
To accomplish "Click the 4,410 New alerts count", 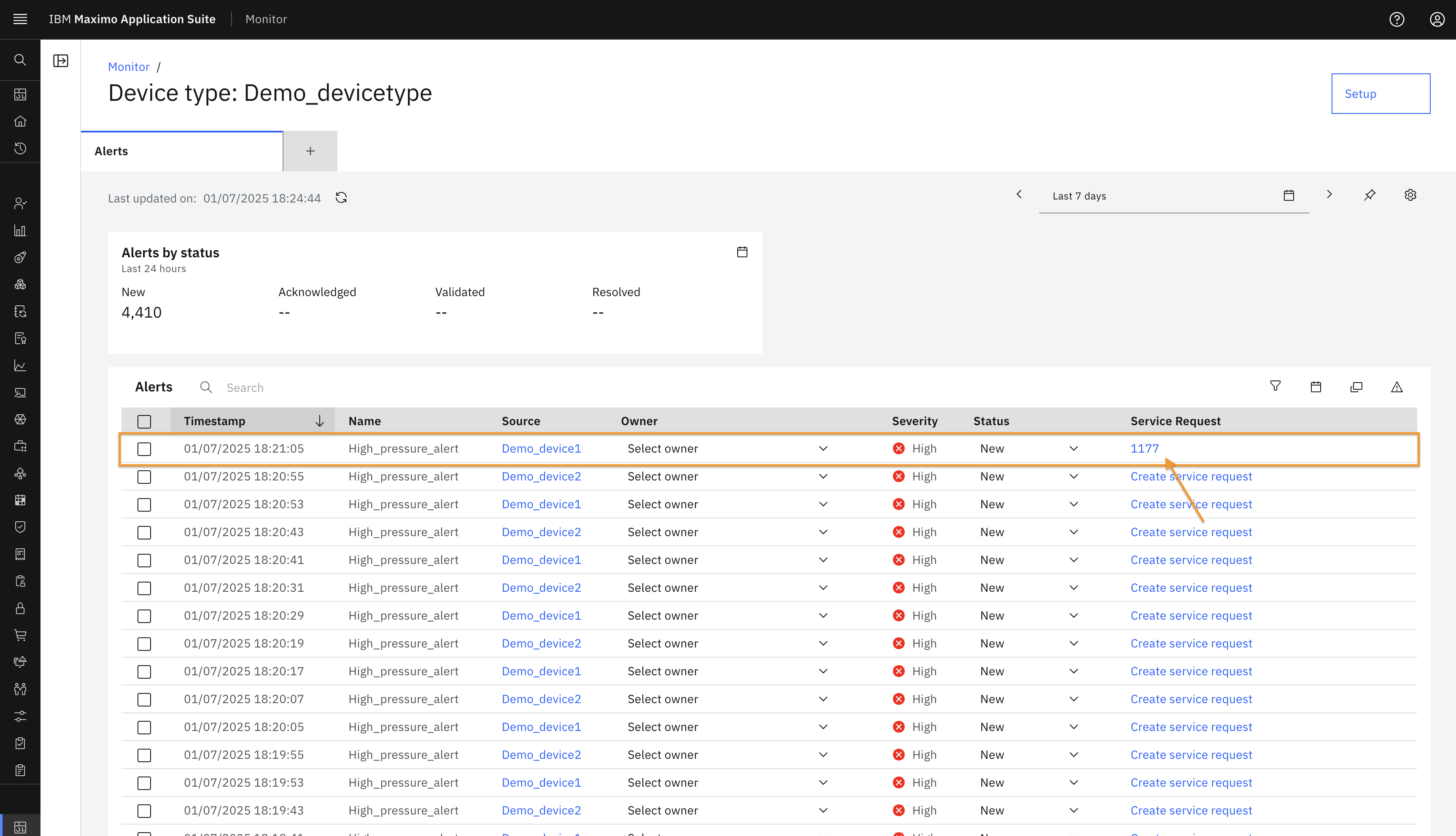I will [x=141, y=313].
